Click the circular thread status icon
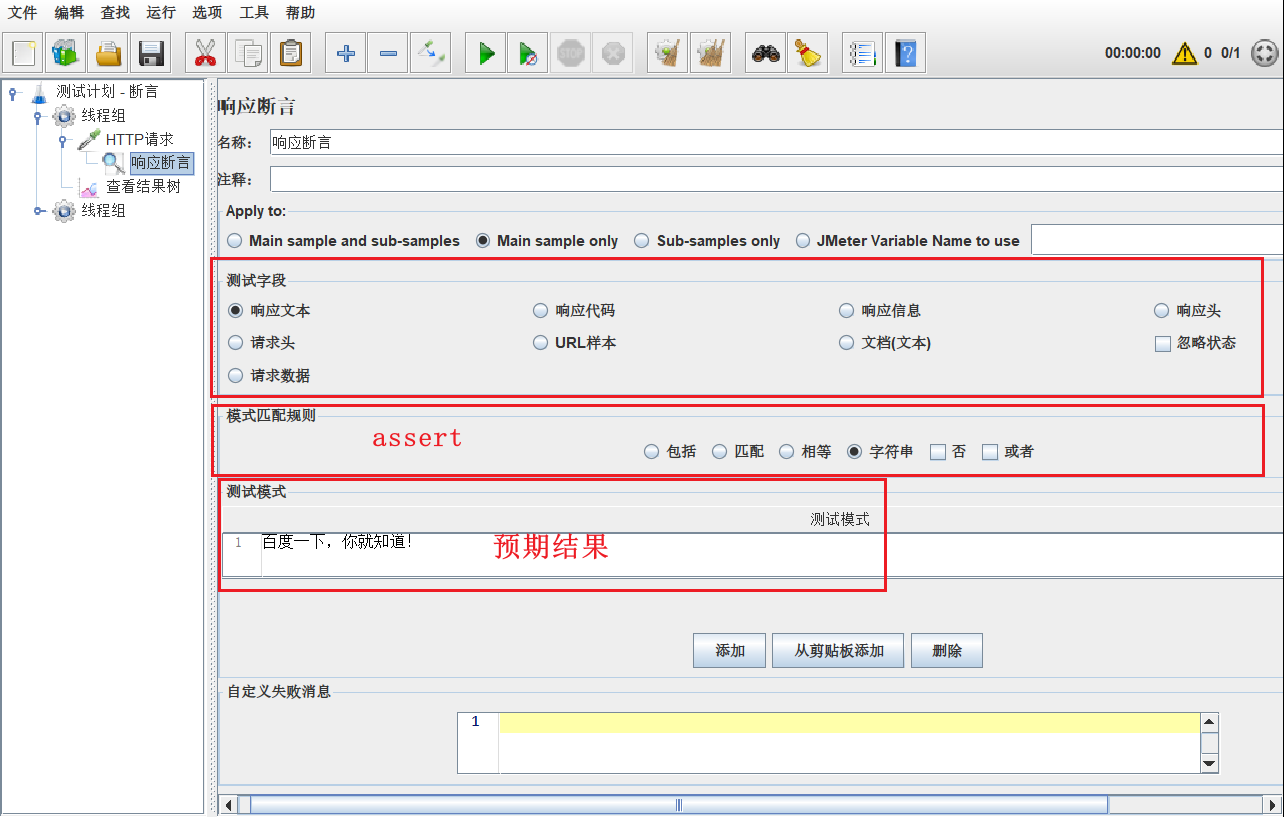This screenshot has height=817, width=1284. click(1264, 53)
